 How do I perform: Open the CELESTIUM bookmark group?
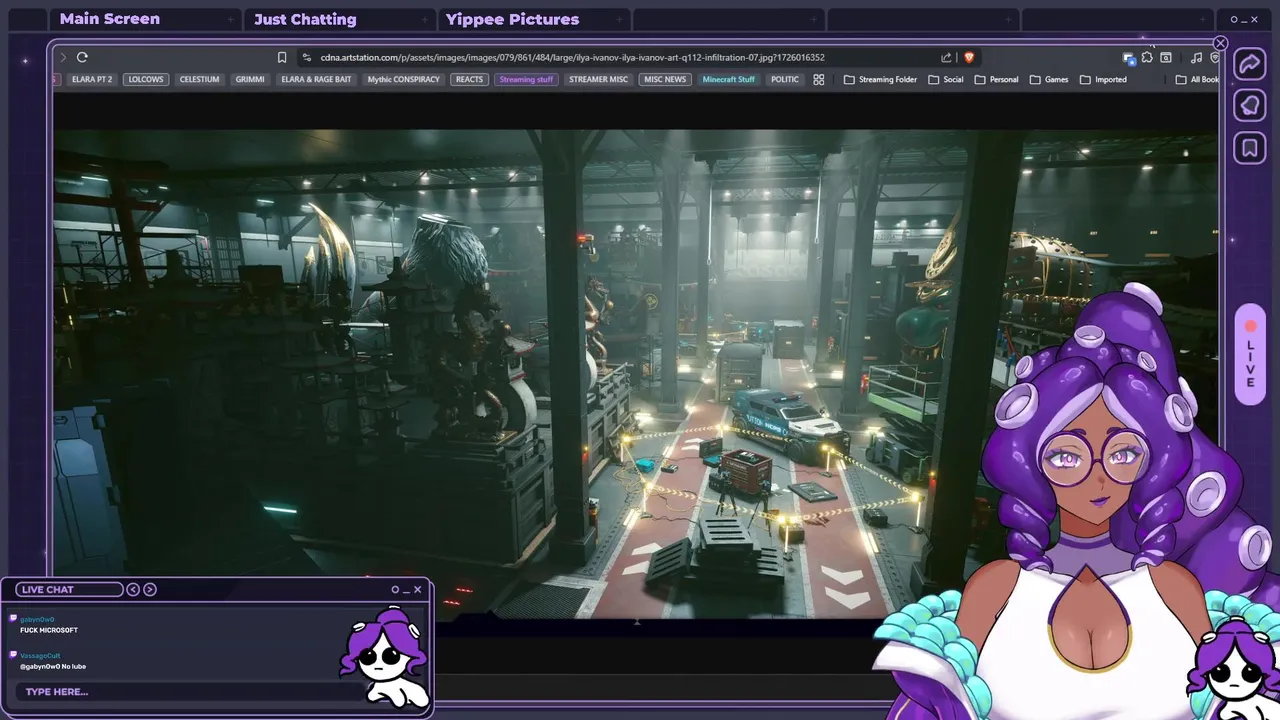[x=200, y=79]
